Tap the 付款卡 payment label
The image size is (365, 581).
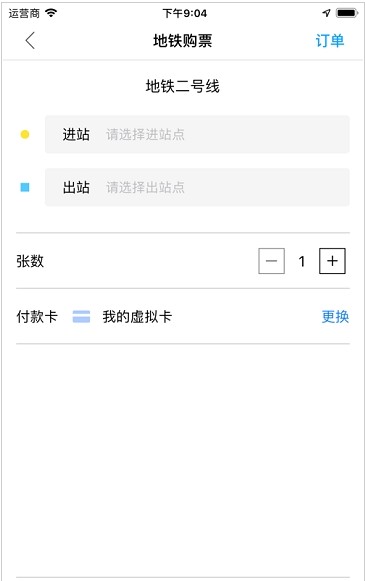(37, 316)
